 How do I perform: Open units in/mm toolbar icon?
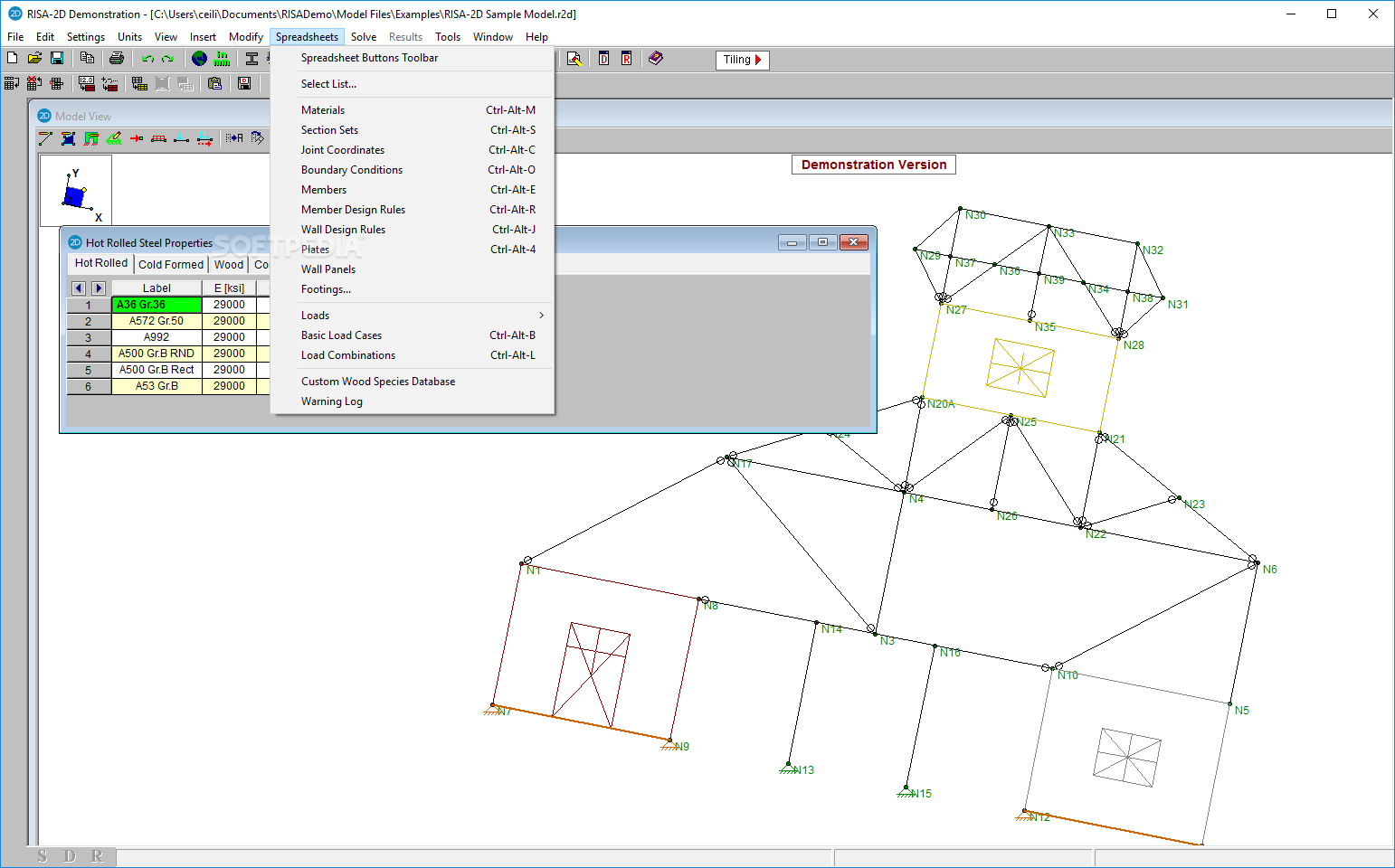click(222, 59)
